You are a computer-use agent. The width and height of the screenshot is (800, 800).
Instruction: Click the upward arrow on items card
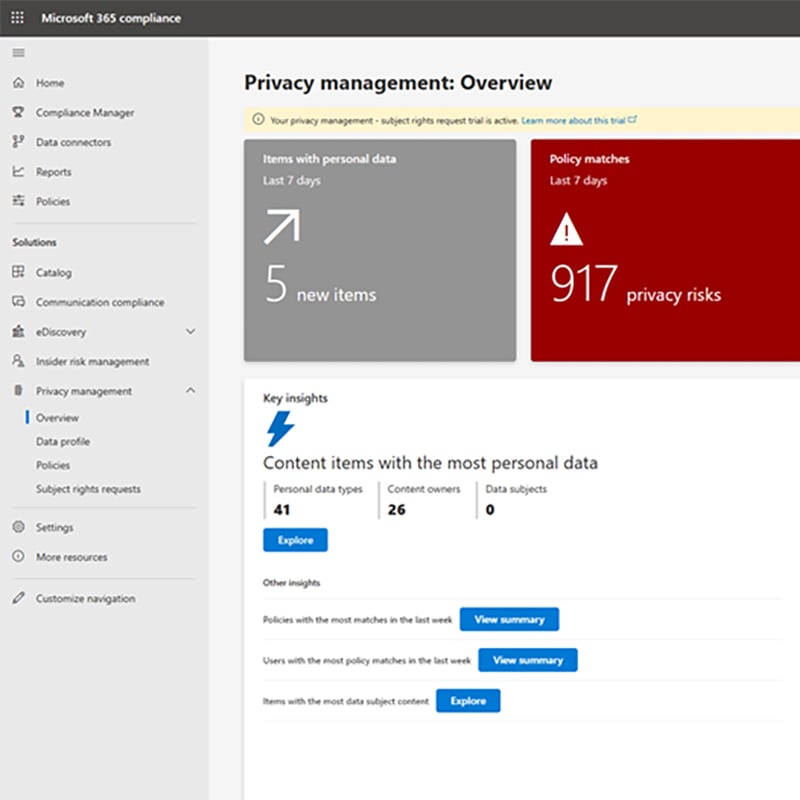[282, 227]
